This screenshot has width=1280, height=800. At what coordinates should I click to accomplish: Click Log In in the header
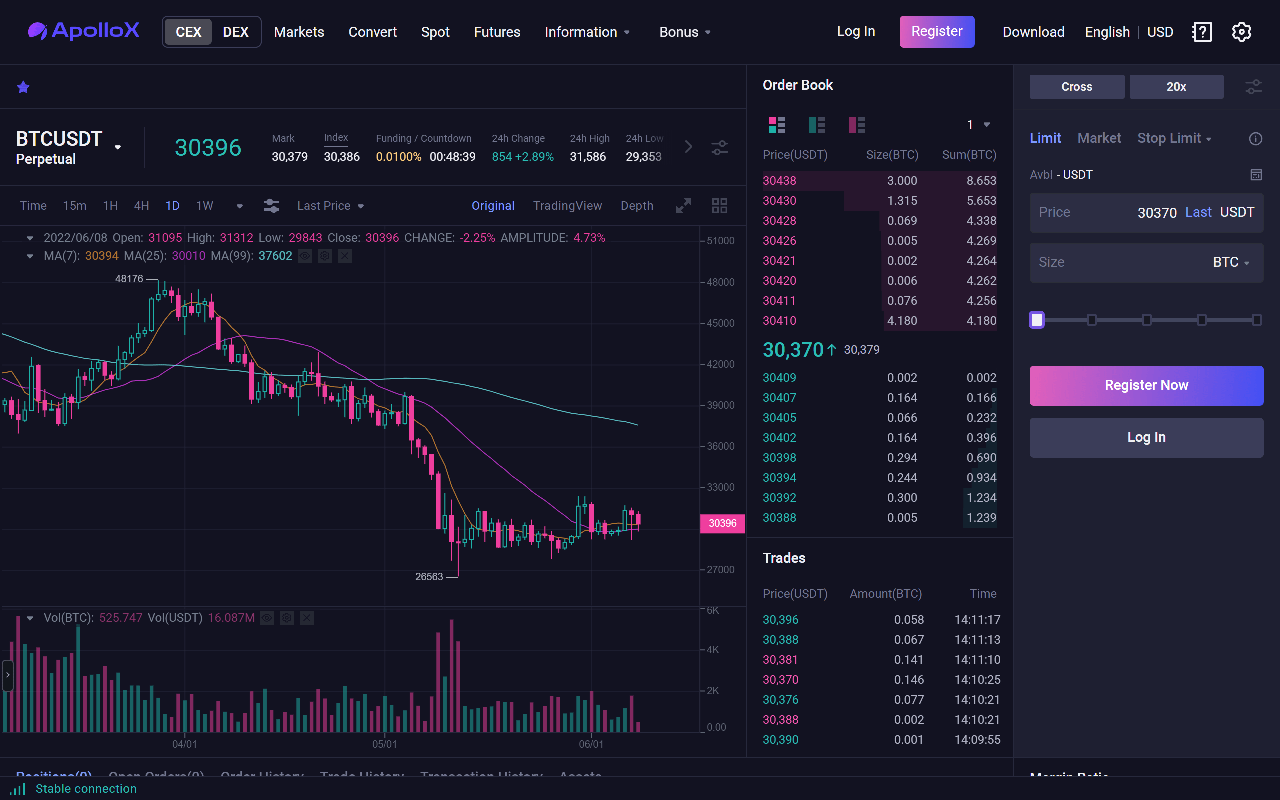[856, 31]
